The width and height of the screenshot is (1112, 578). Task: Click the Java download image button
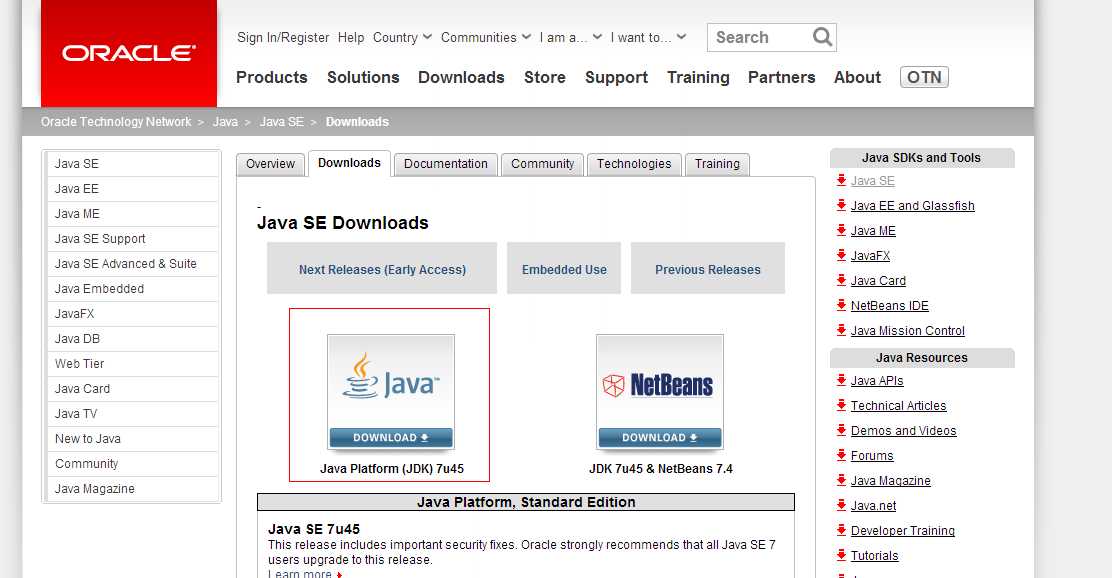391,392
